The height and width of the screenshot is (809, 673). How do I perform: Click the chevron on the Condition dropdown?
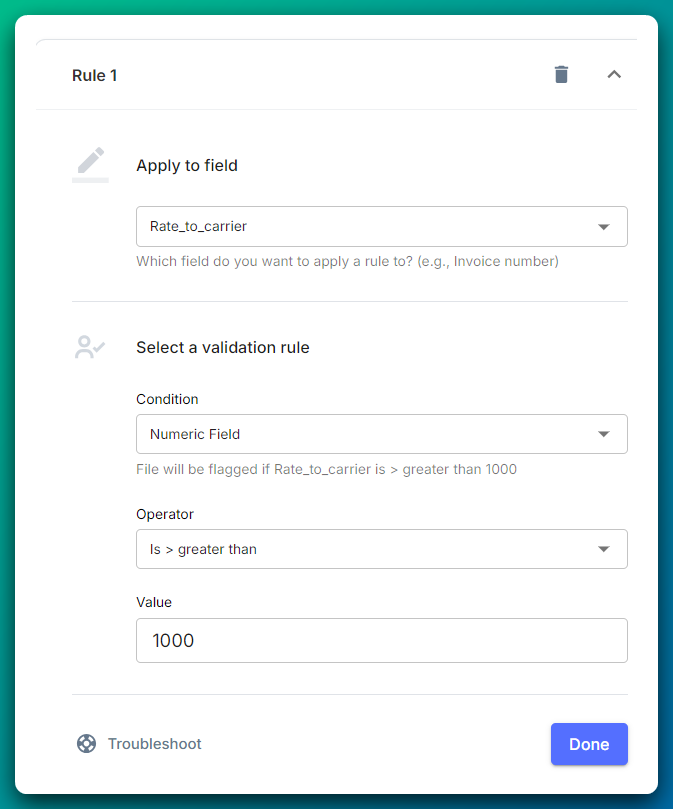(604, 434)
